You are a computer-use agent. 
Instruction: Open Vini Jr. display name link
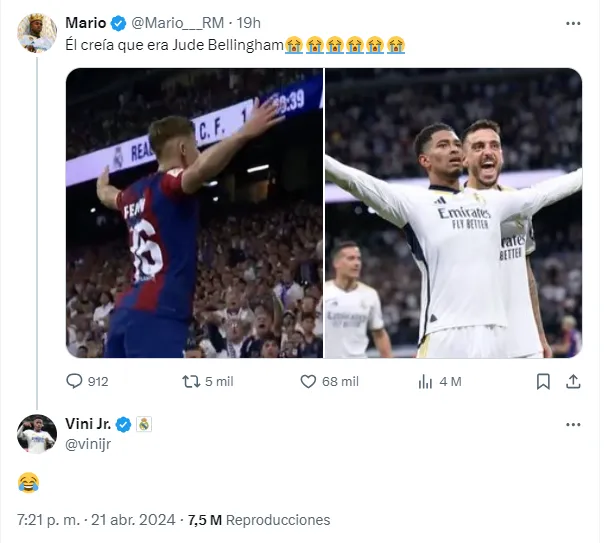[86, 424]
